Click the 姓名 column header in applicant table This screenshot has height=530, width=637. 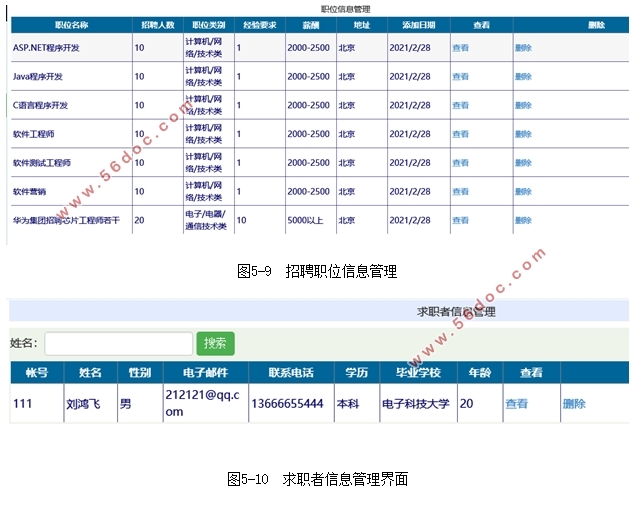click(90, 373)
